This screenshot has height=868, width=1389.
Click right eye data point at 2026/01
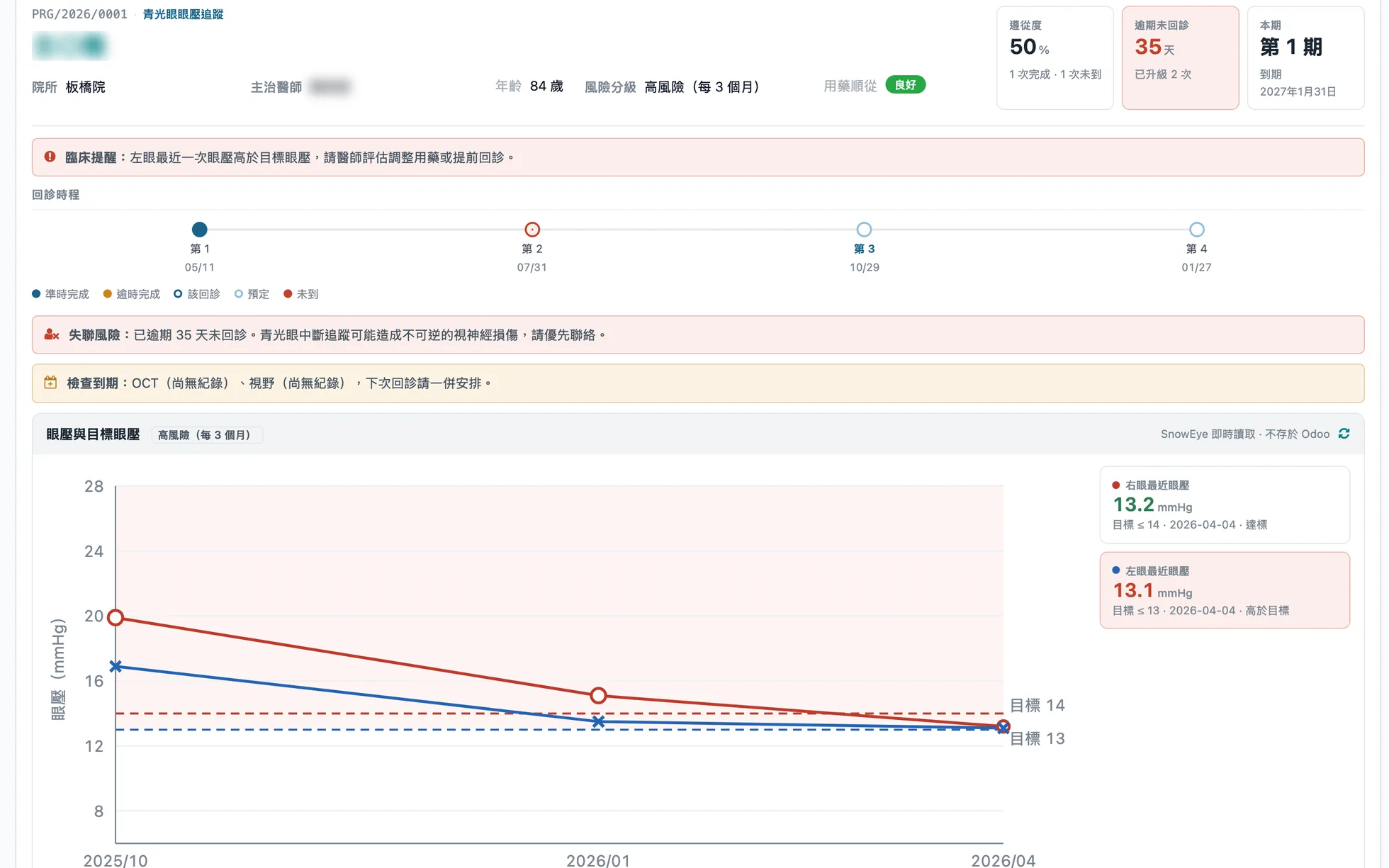(598, 696)
